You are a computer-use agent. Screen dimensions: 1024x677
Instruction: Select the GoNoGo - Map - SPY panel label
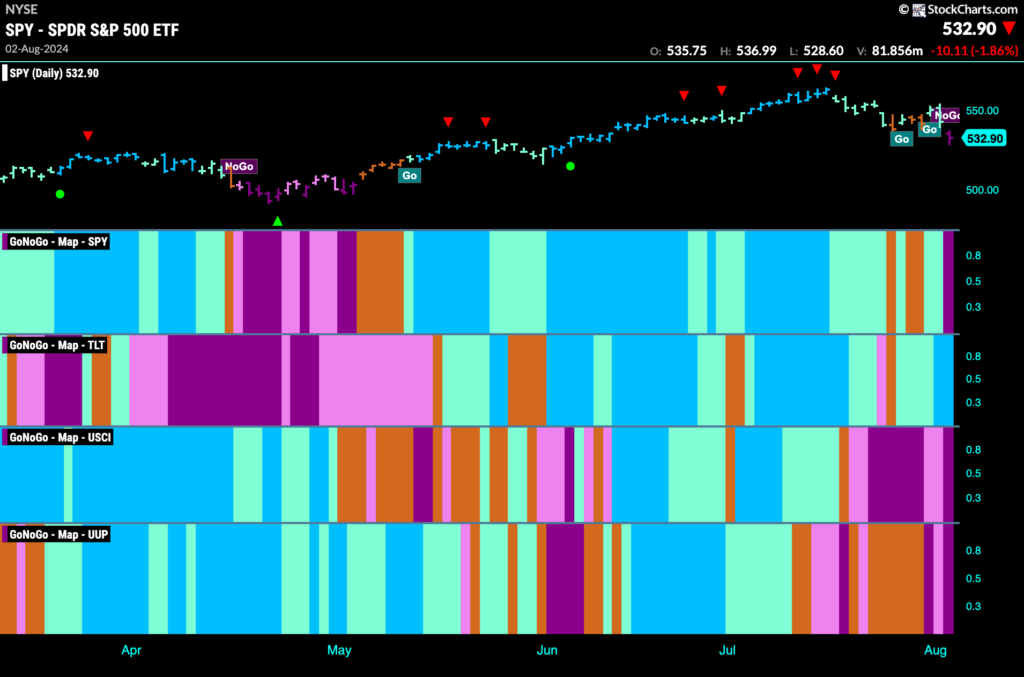(57, 242)
